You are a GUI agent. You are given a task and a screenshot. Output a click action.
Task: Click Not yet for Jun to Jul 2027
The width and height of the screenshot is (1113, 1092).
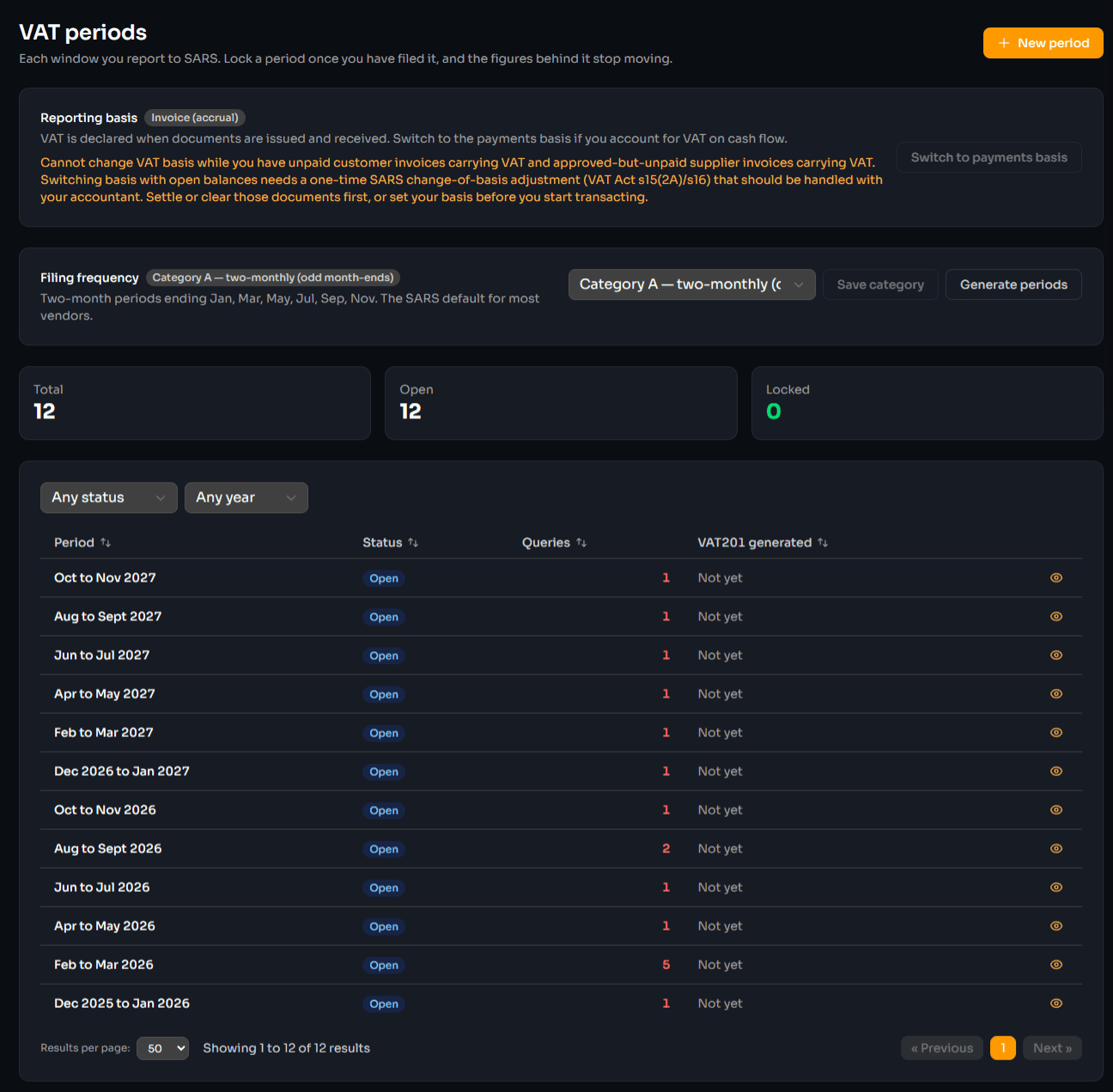720,656
